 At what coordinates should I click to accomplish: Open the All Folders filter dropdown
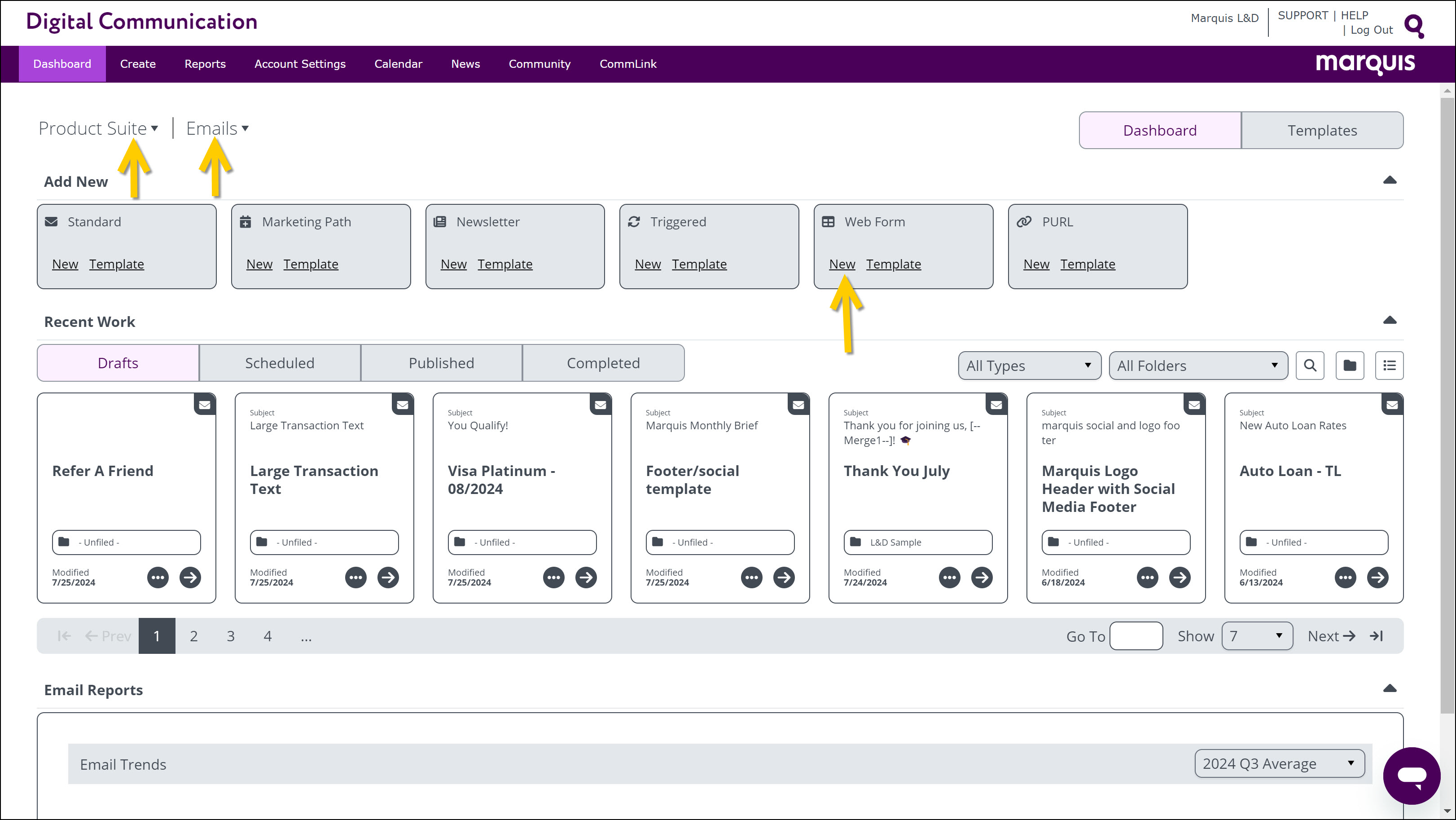pos(1198,366)
